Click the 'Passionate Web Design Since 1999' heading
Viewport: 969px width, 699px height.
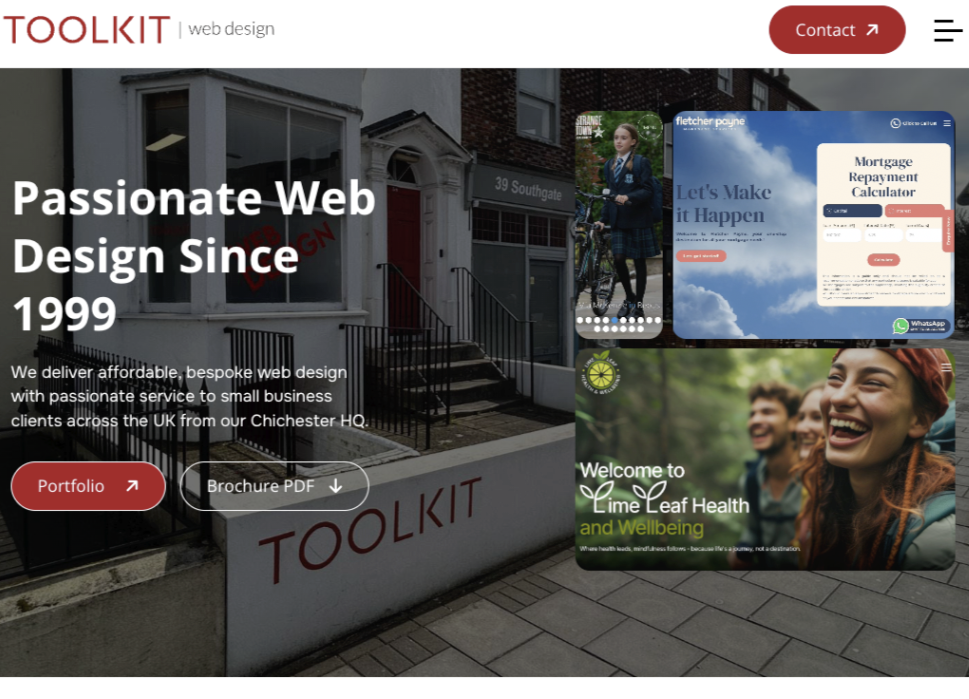point(193,255)
